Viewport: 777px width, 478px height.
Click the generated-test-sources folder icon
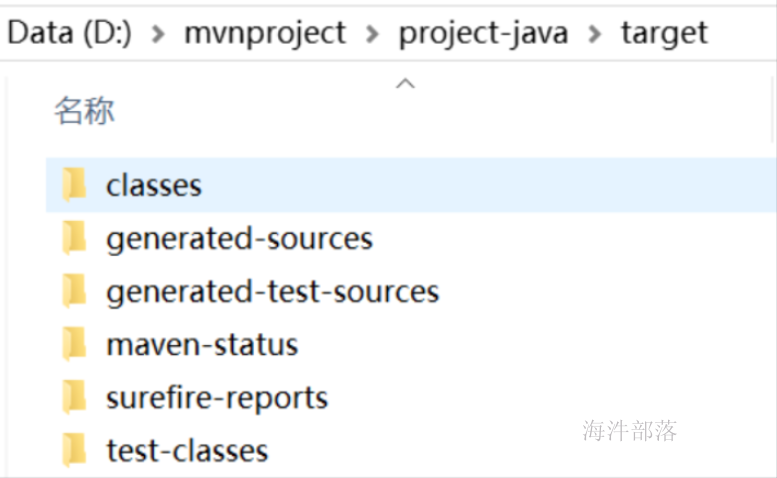[74, 291]
